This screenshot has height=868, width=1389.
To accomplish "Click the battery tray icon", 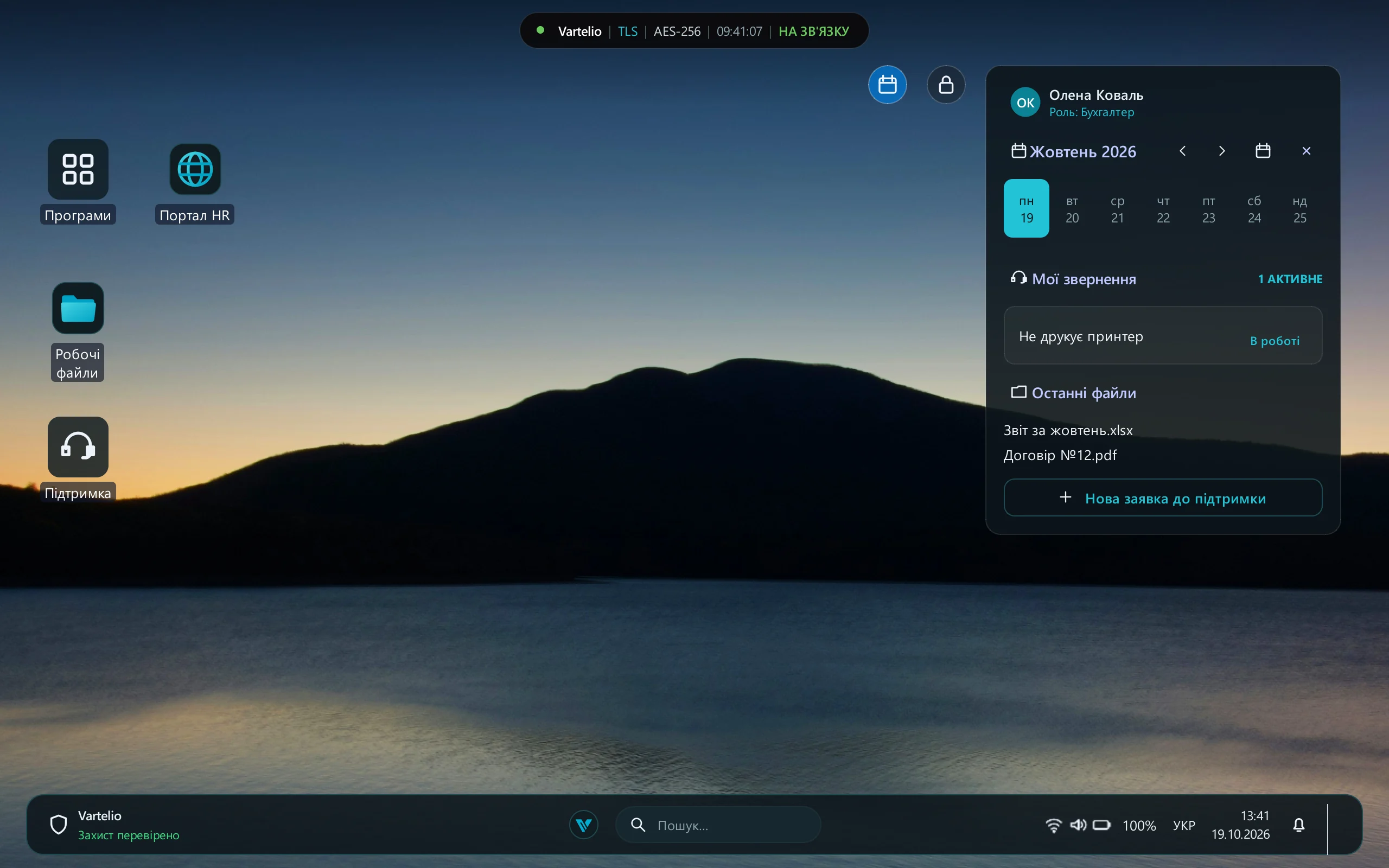I will pos(1101,825).
